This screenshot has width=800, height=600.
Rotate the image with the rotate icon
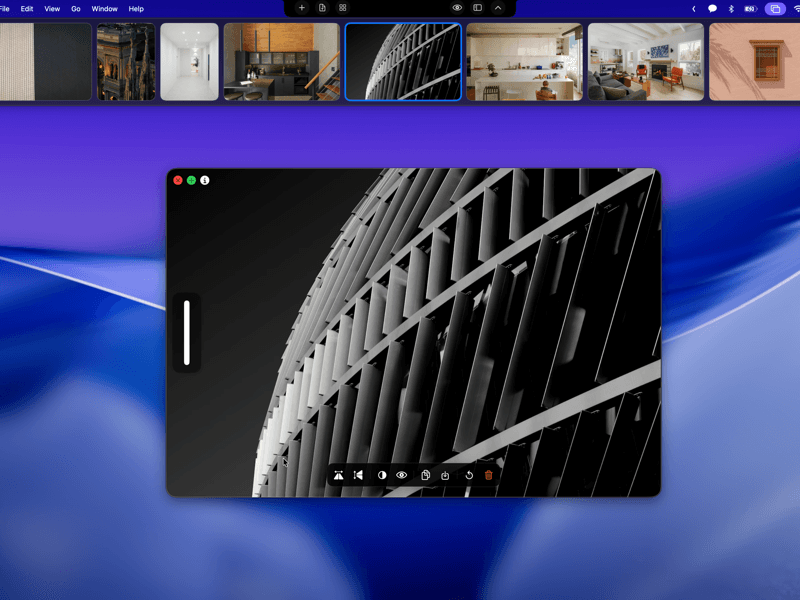pos(469,475)
